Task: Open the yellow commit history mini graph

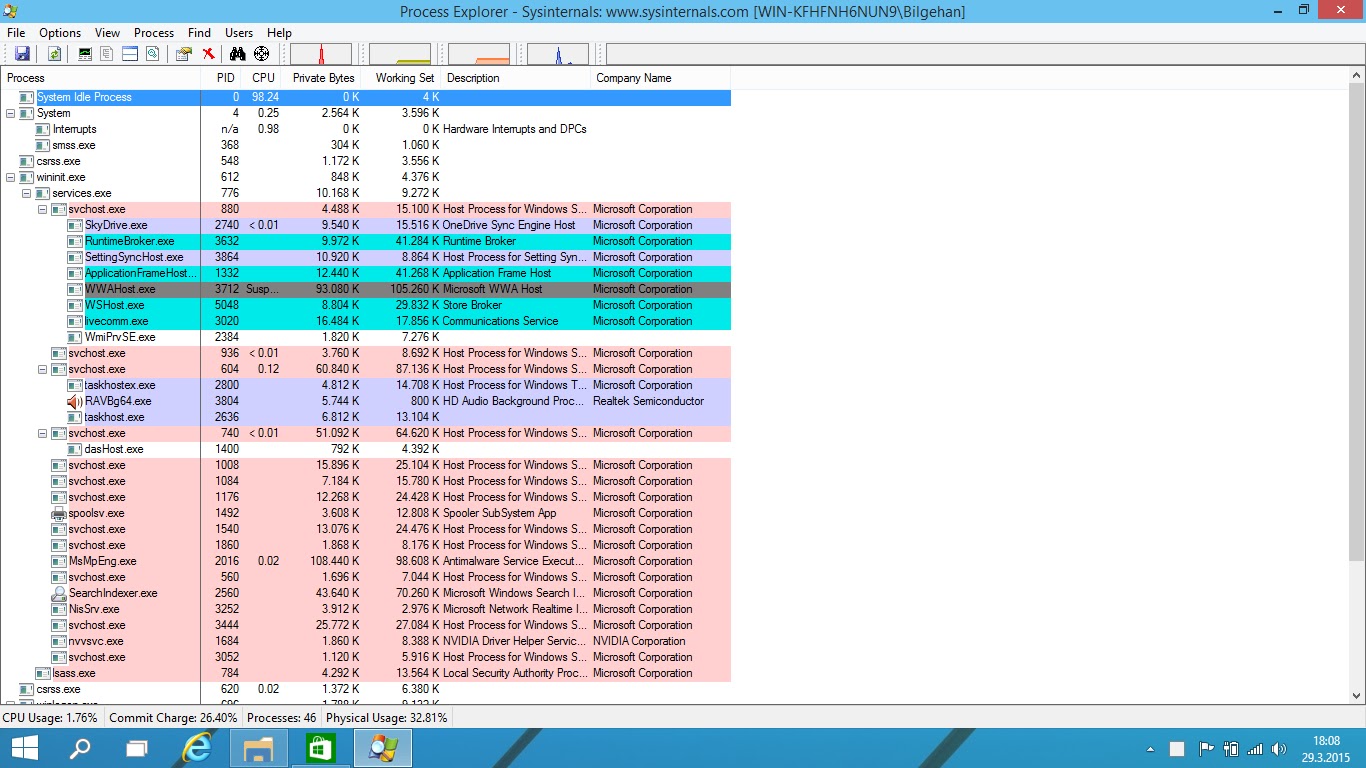Action: (400, 54)
